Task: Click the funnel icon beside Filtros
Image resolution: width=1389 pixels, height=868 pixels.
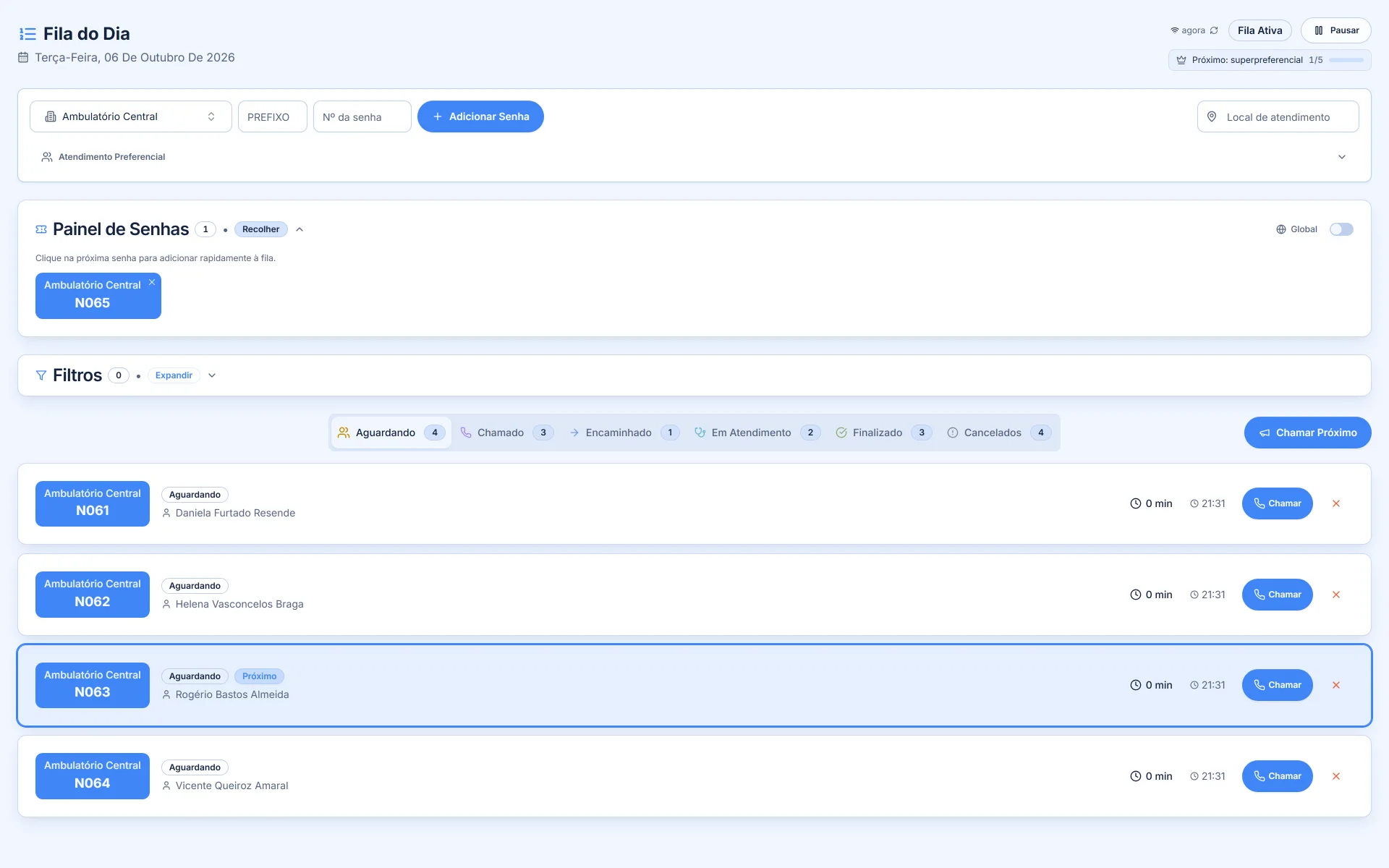Action: pyautogui.click(x=41, y=375)
